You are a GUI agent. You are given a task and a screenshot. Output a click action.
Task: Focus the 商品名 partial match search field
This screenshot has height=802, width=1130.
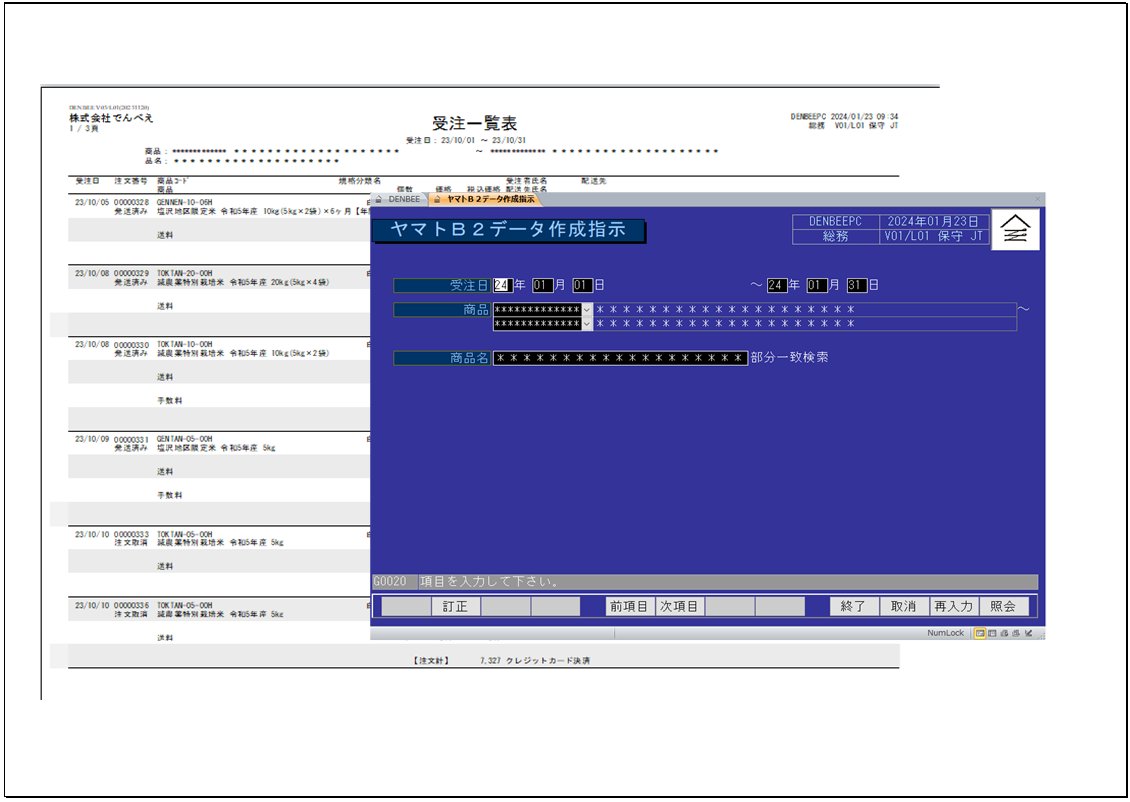[620, 358]
